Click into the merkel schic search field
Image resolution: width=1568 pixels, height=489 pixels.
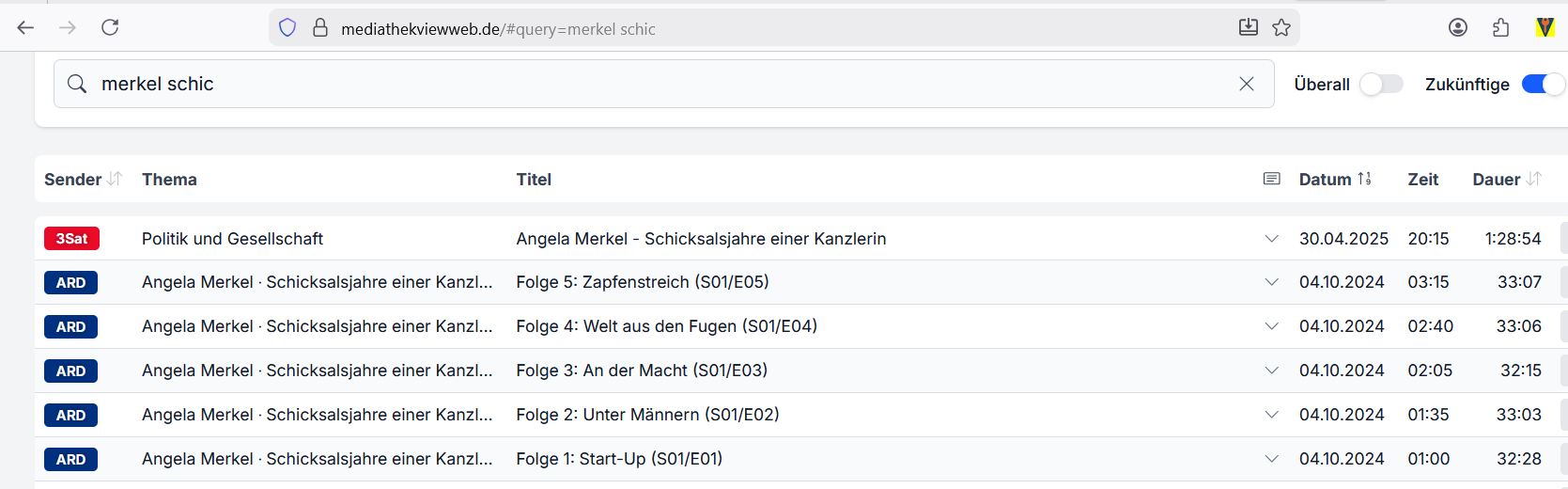pos(658,84)
